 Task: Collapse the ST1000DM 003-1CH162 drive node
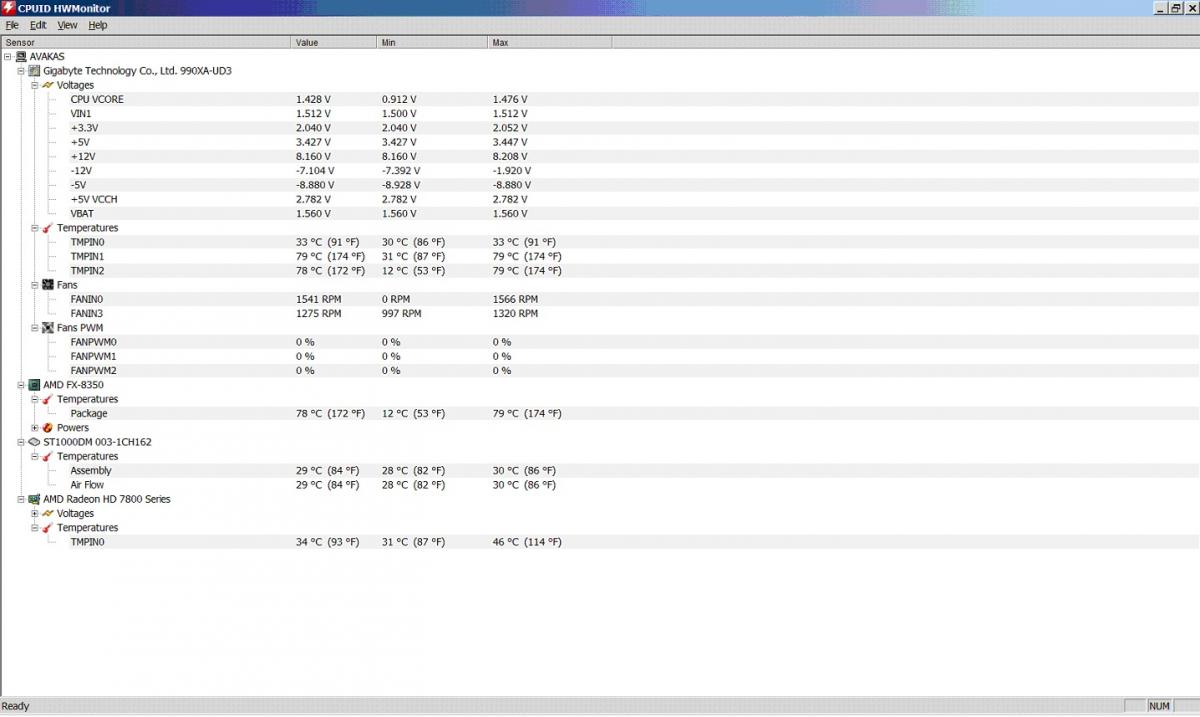[x=21, y=442]
